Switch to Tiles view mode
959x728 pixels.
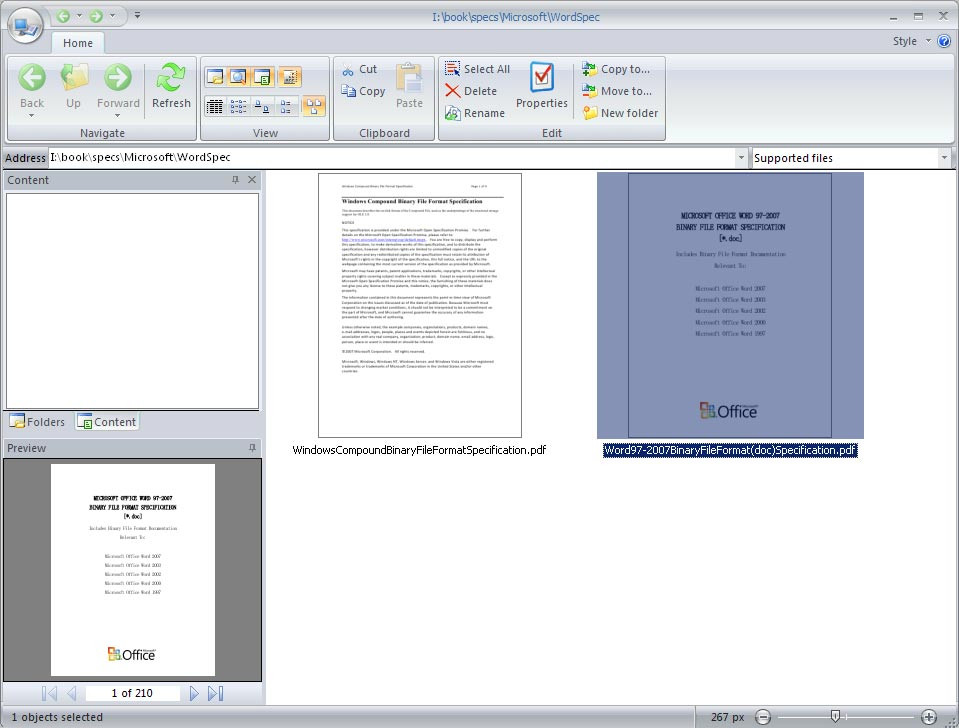point(286,106)
